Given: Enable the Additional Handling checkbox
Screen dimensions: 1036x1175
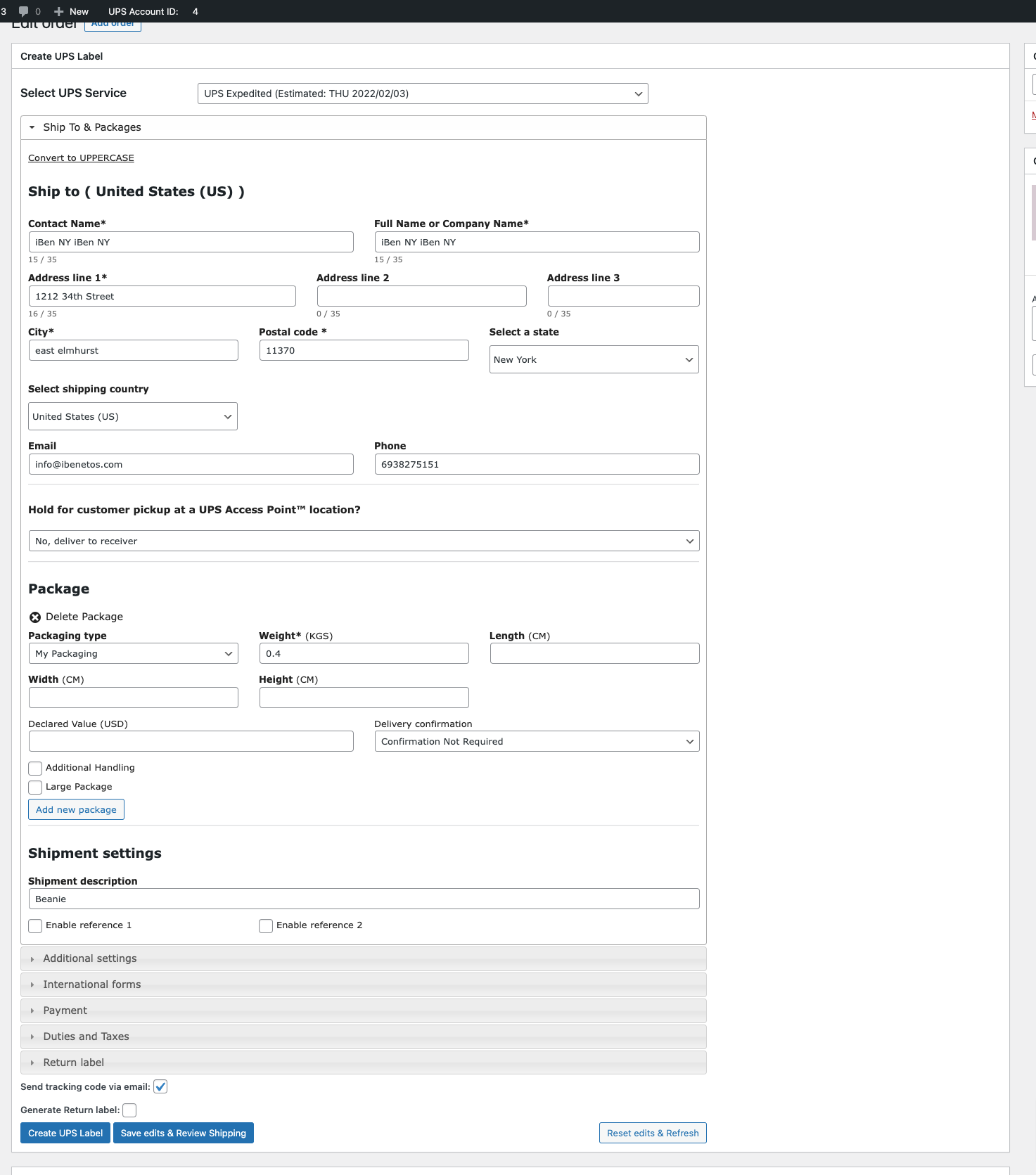Looking at the screenshot, I should [x=35, y=769].
